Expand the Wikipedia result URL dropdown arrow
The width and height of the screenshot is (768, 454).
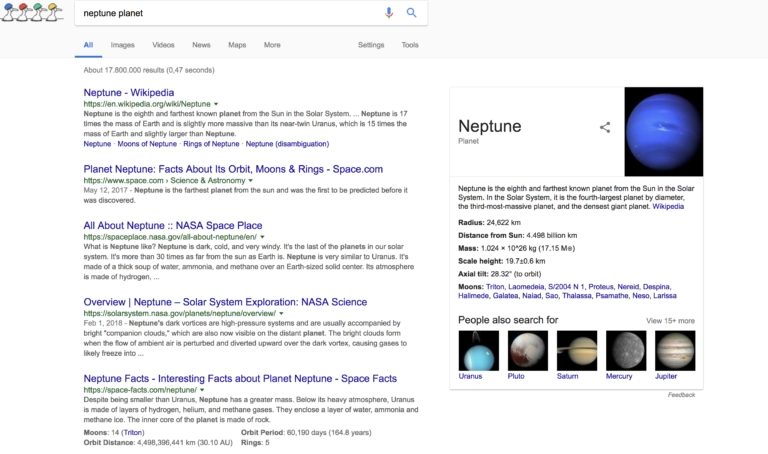point(216,104)
